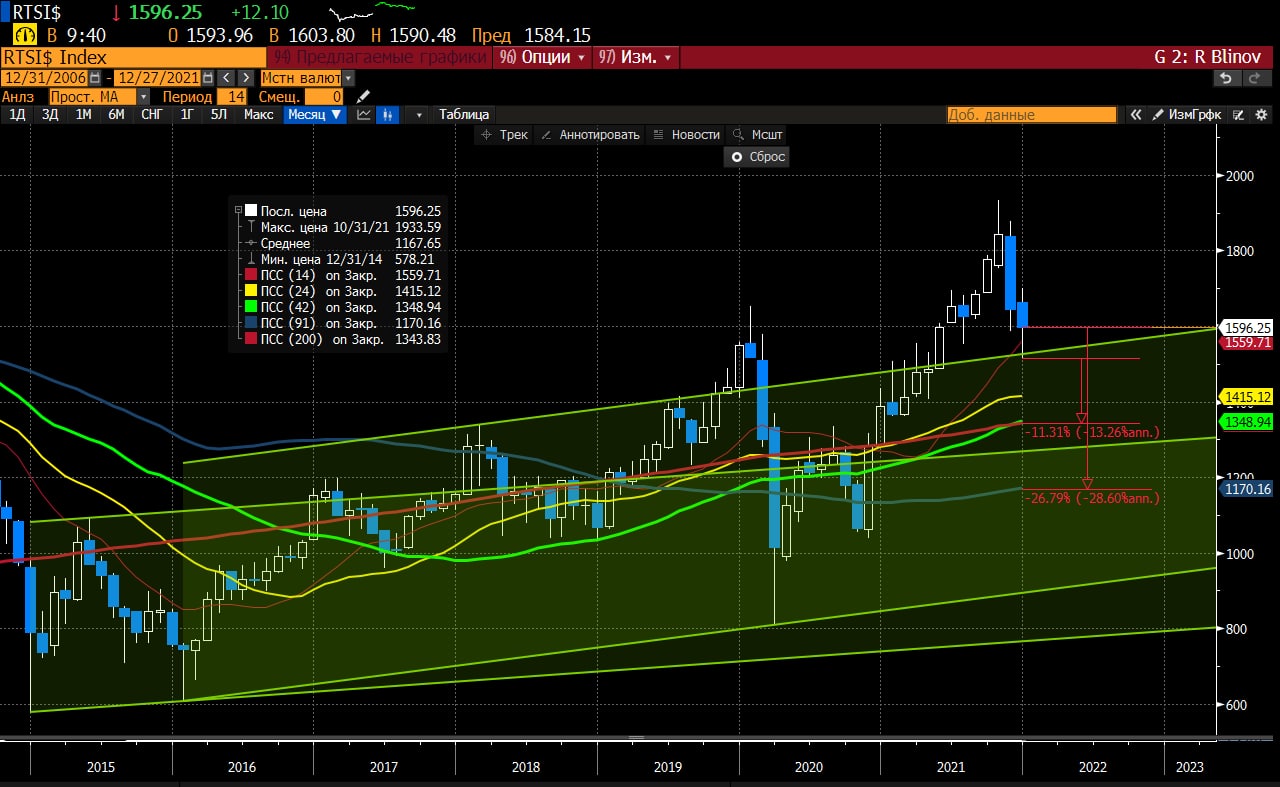Screen dimensions: 1280x787
Task: Open chart settings gear icon
Action: [x=1262, y=115]
